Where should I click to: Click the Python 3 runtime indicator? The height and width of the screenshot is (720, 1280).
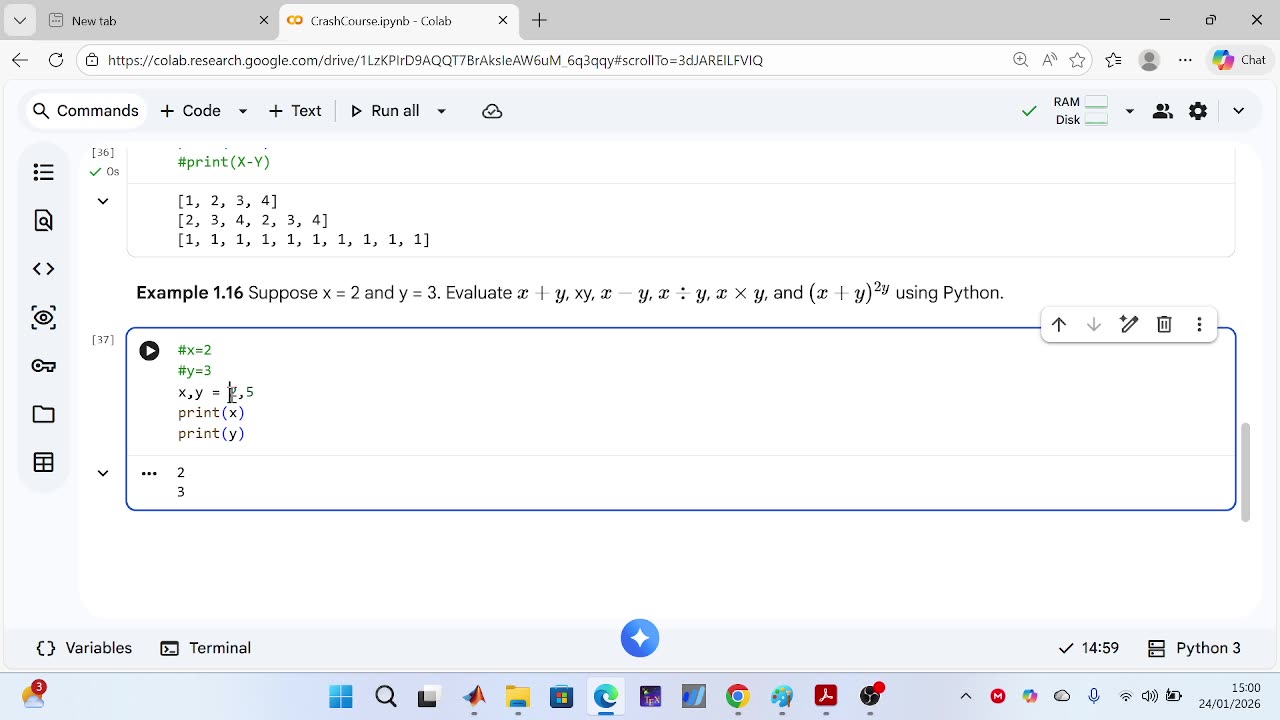pos(1194,648)
